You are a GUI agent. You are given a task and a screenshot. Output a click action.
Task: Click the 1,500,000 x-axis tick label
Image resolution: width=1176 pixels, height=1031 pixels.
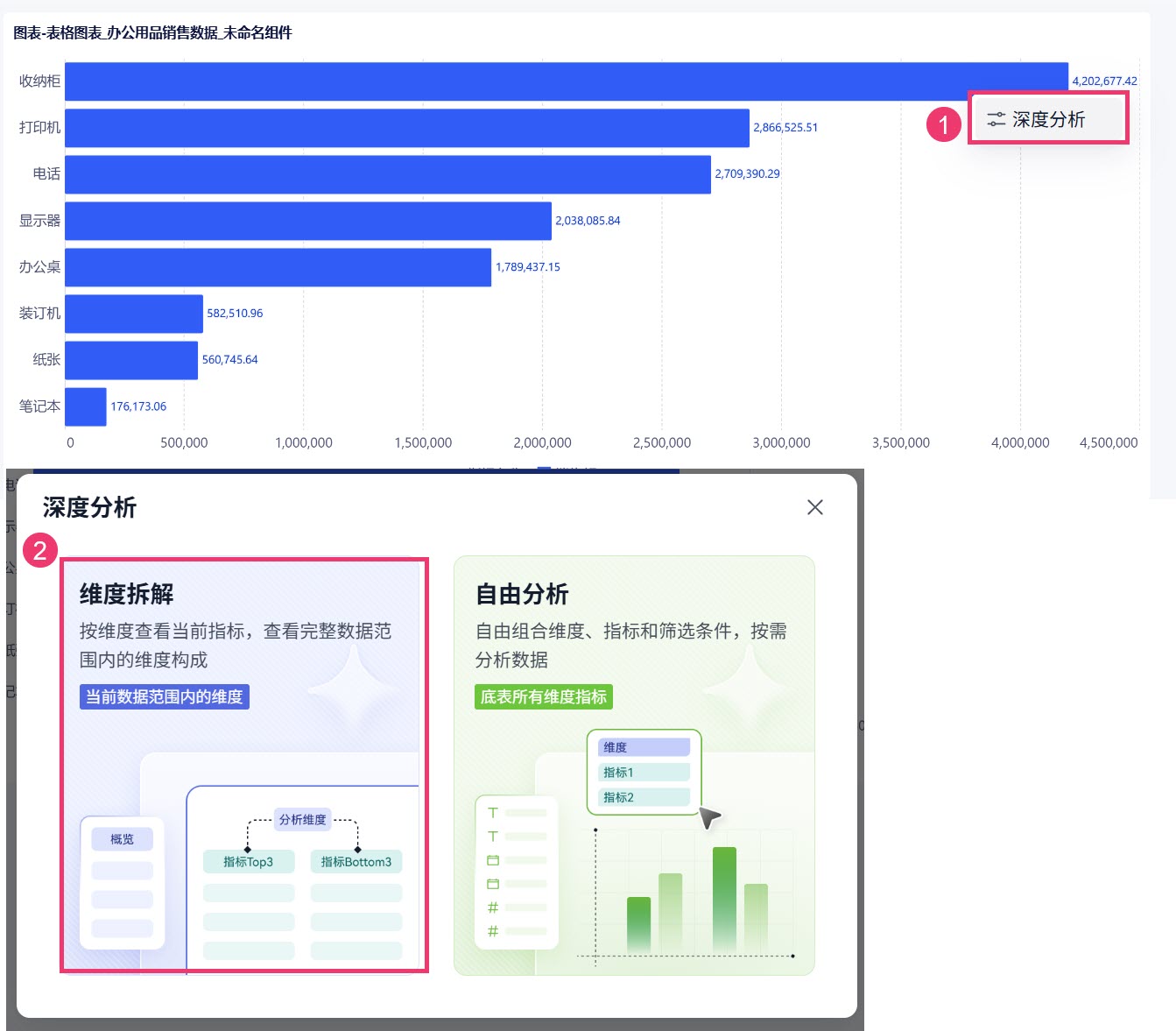[x=423, y=443]
